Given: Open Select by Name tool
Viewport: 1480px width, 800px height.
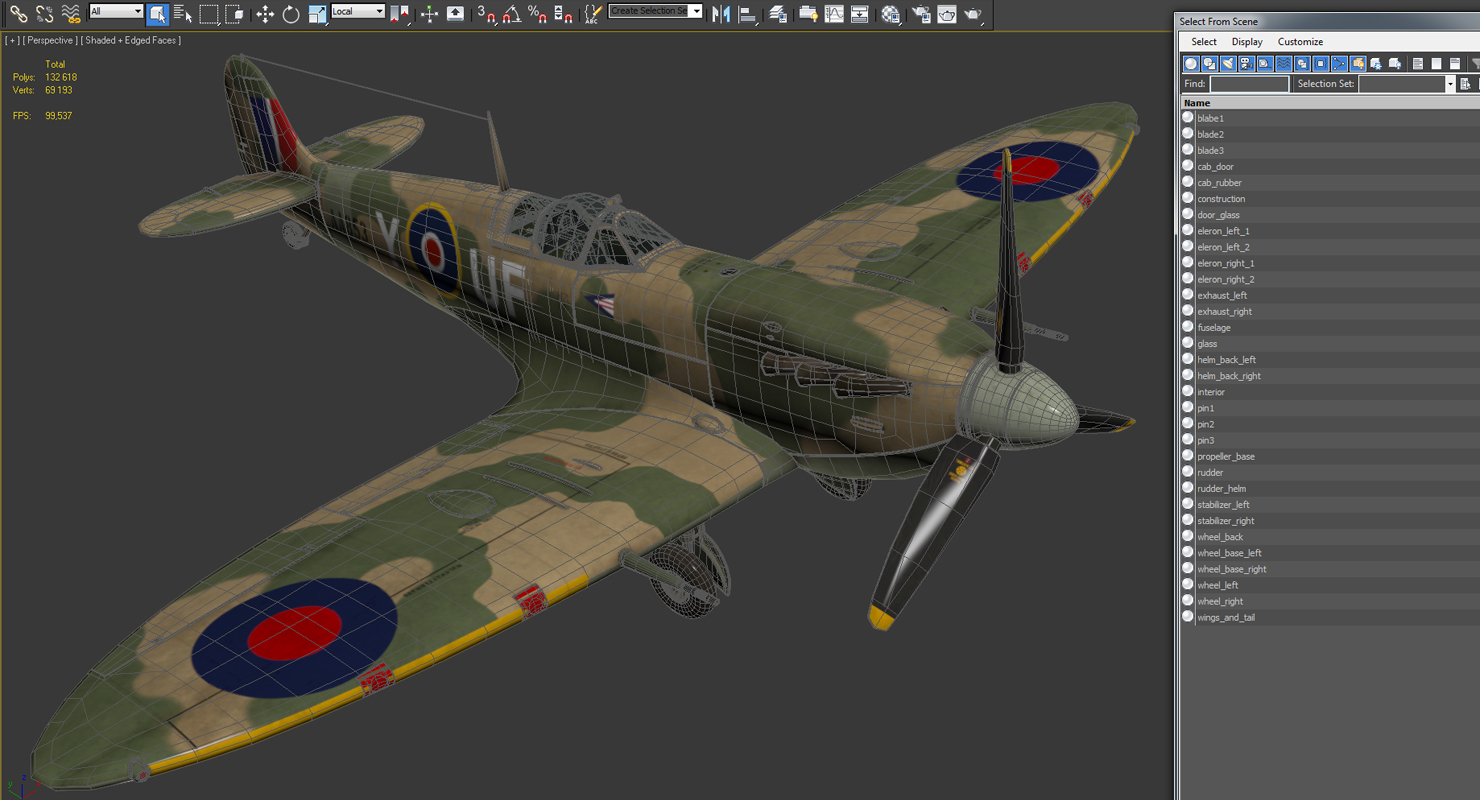Looking at the screenshot, I should pyautogui.click(x=183, y=14).
